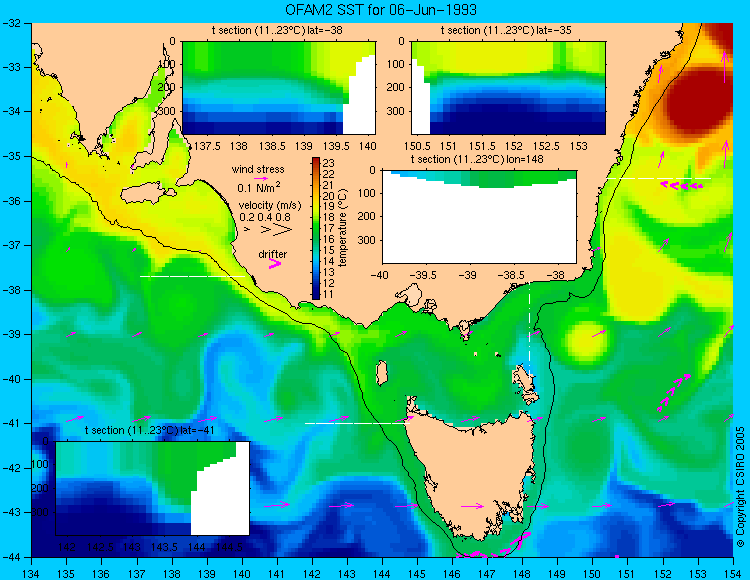Click '152.5' on lat=-35 inset axis
This screenshot has height=580, width=750.
tap(546, 146)
